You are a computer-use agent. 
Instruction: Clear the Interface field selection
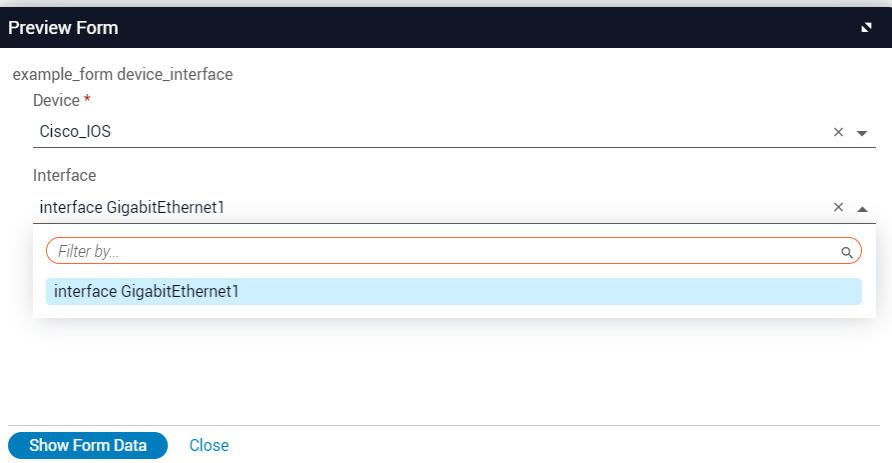[839, 208]
